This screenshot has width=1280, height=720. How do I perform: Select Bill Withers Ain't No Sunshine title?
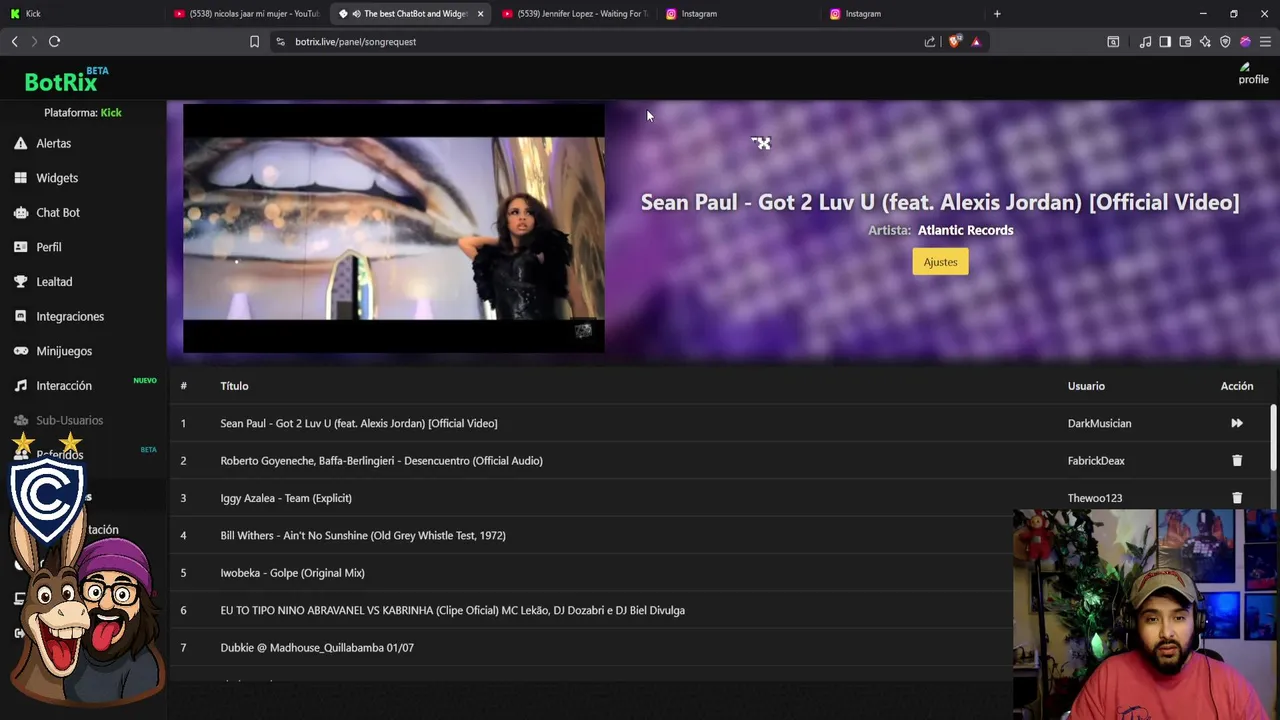click(363, 536)
